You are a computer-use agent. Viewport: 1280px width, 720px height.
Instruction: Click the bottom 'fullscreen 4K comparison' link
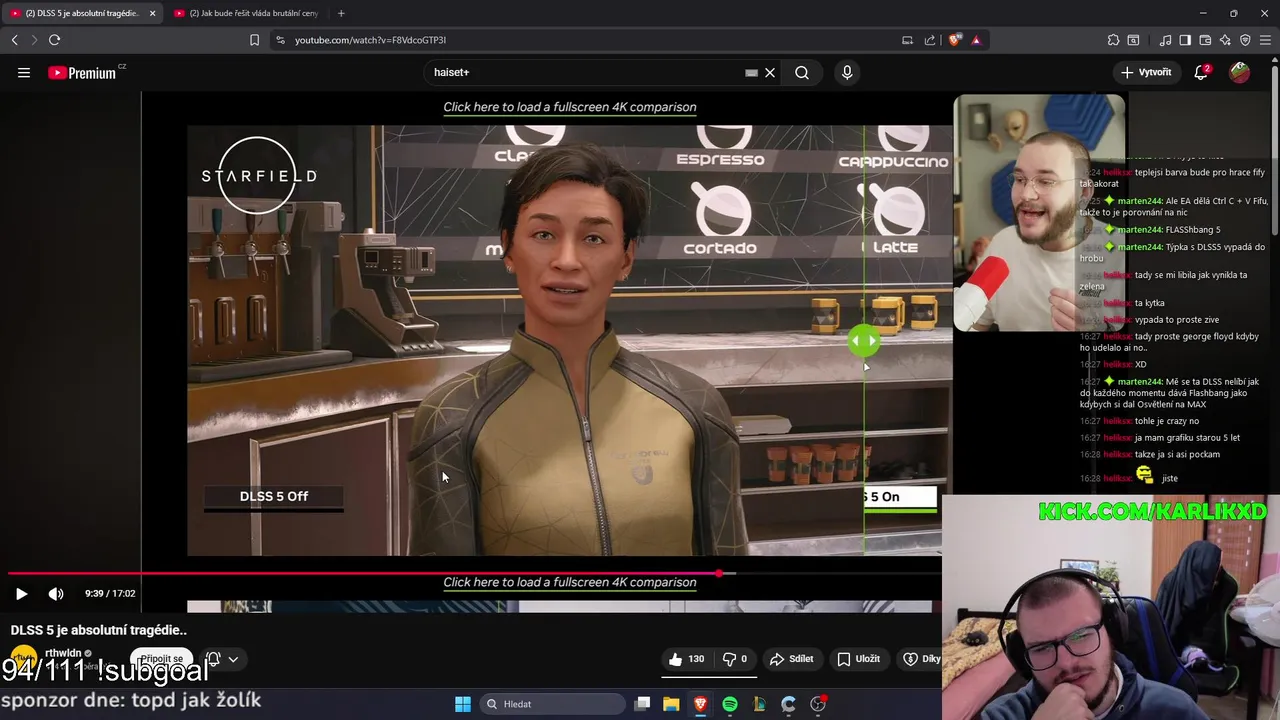(570, 582)
